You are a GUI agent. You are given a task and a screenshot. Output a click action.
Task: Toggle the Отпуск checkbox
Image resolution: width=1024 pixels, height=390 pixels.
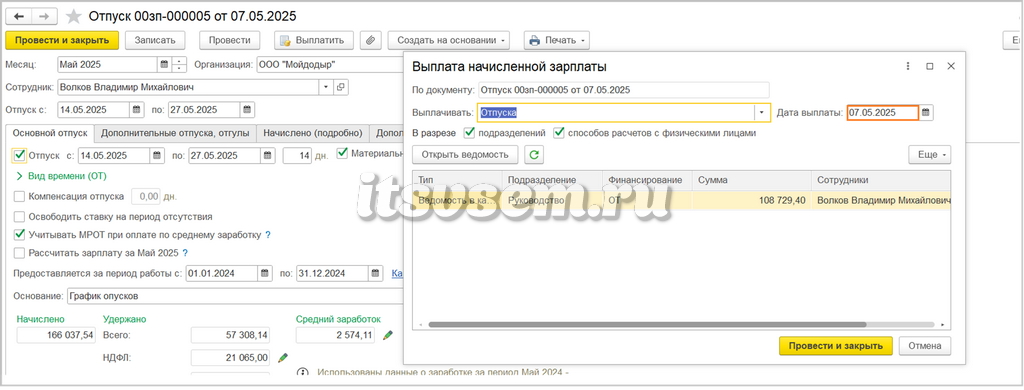[19, 155]
